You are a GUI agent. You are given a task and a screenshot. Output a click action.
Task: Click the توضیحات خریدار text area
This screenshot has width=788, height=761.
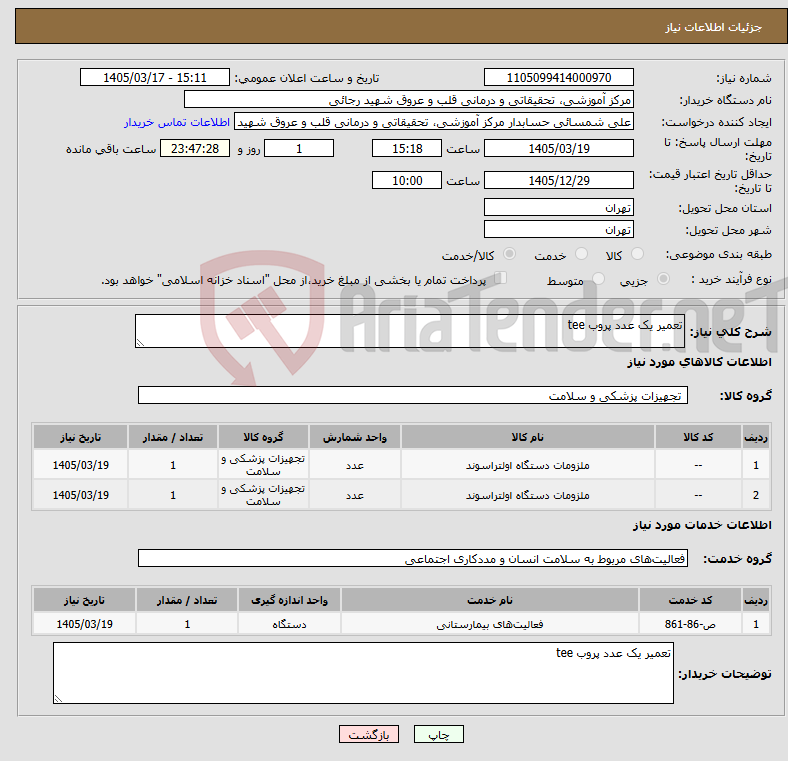pyautogui.click(x=363, y=673)
